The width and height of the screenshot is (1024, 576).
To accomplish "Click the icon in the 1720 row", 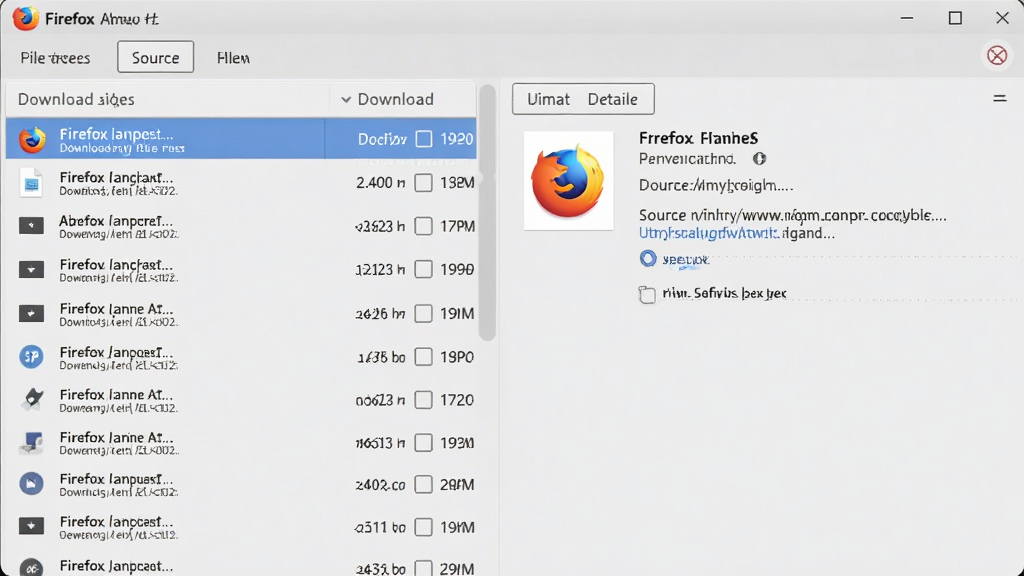I will [31, 400].
